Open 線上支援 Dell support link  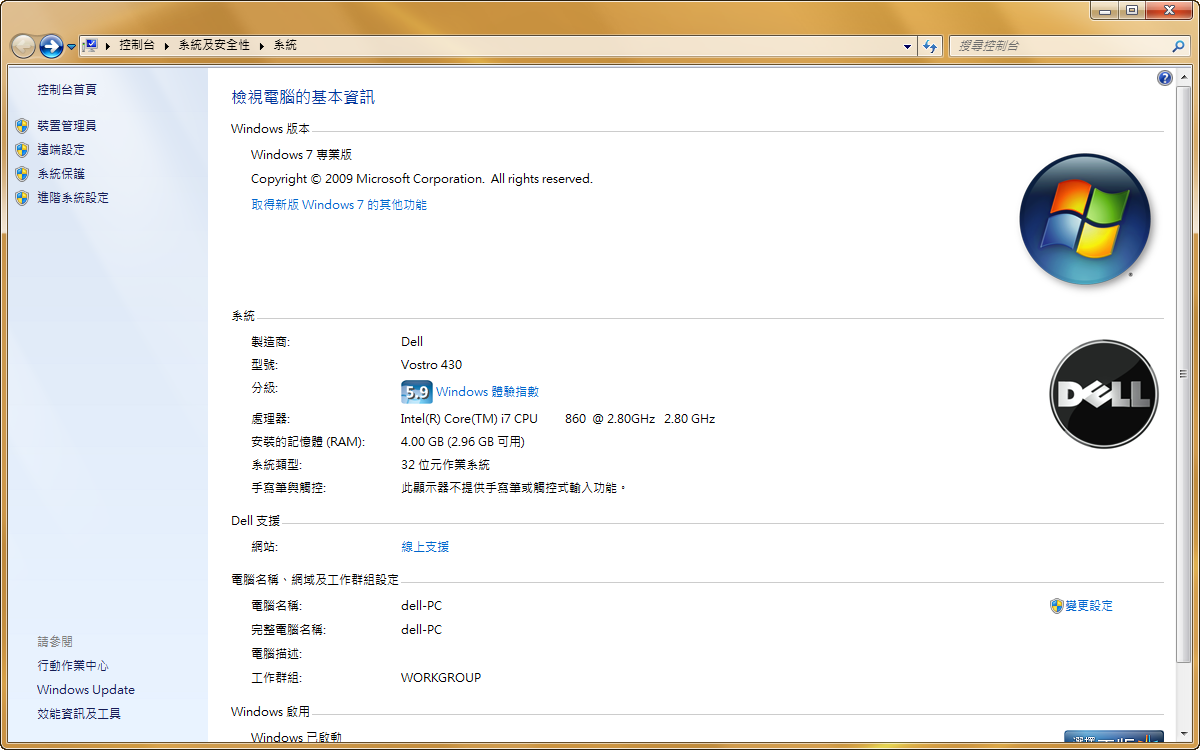[425, 547]
